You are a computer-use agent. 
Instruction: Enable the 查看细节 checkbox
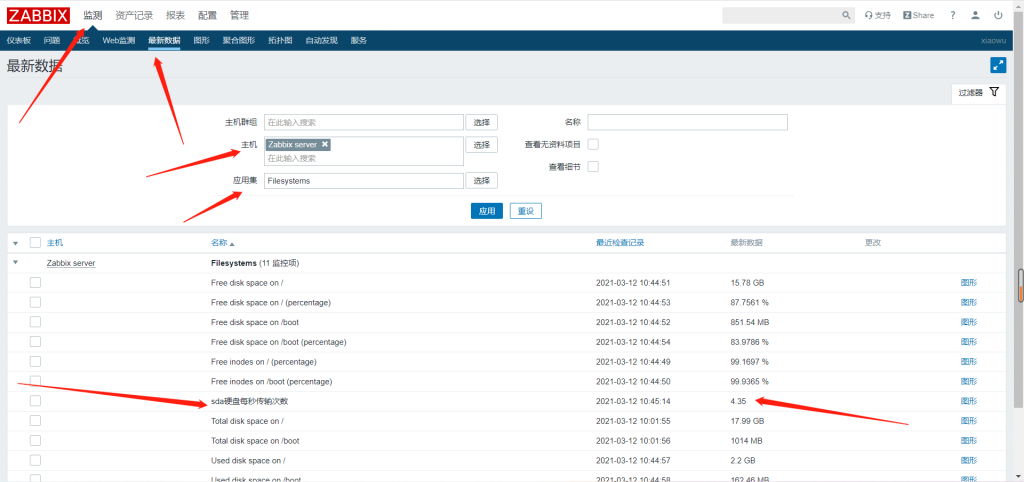pos(593,166)
